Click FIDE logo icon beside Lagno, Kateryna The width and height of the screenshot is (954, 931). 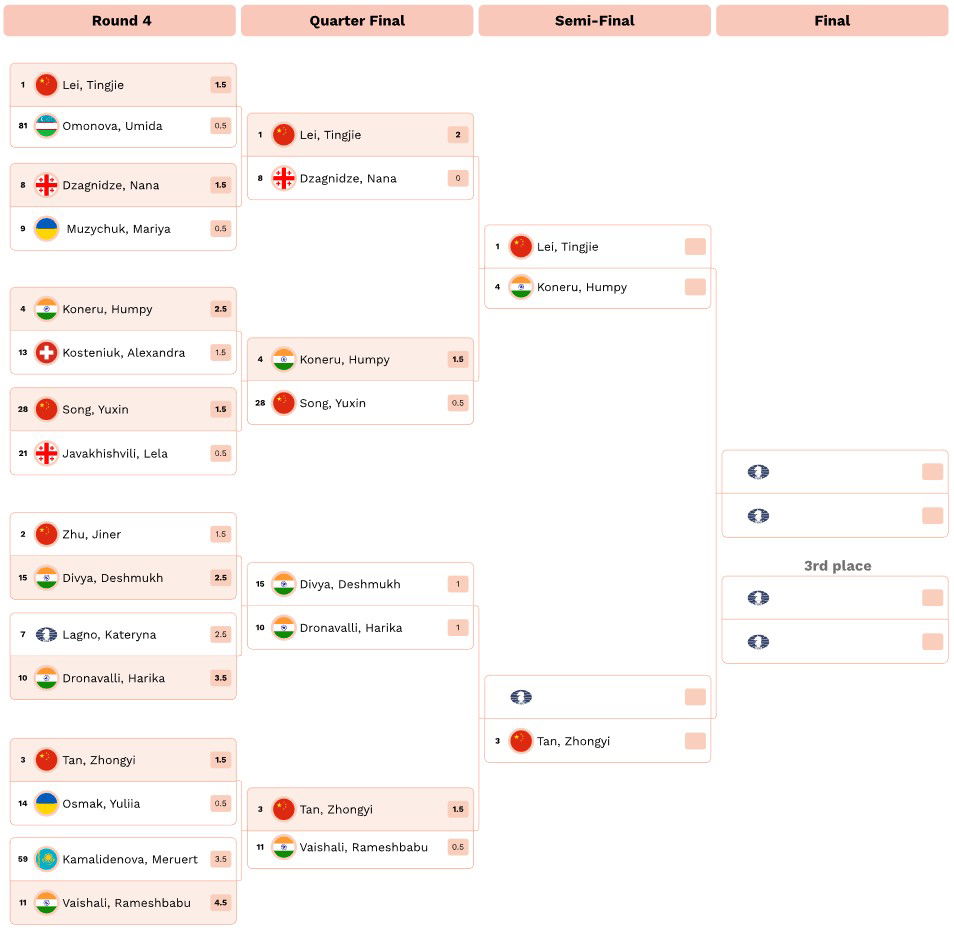click(x=46, y=635)
